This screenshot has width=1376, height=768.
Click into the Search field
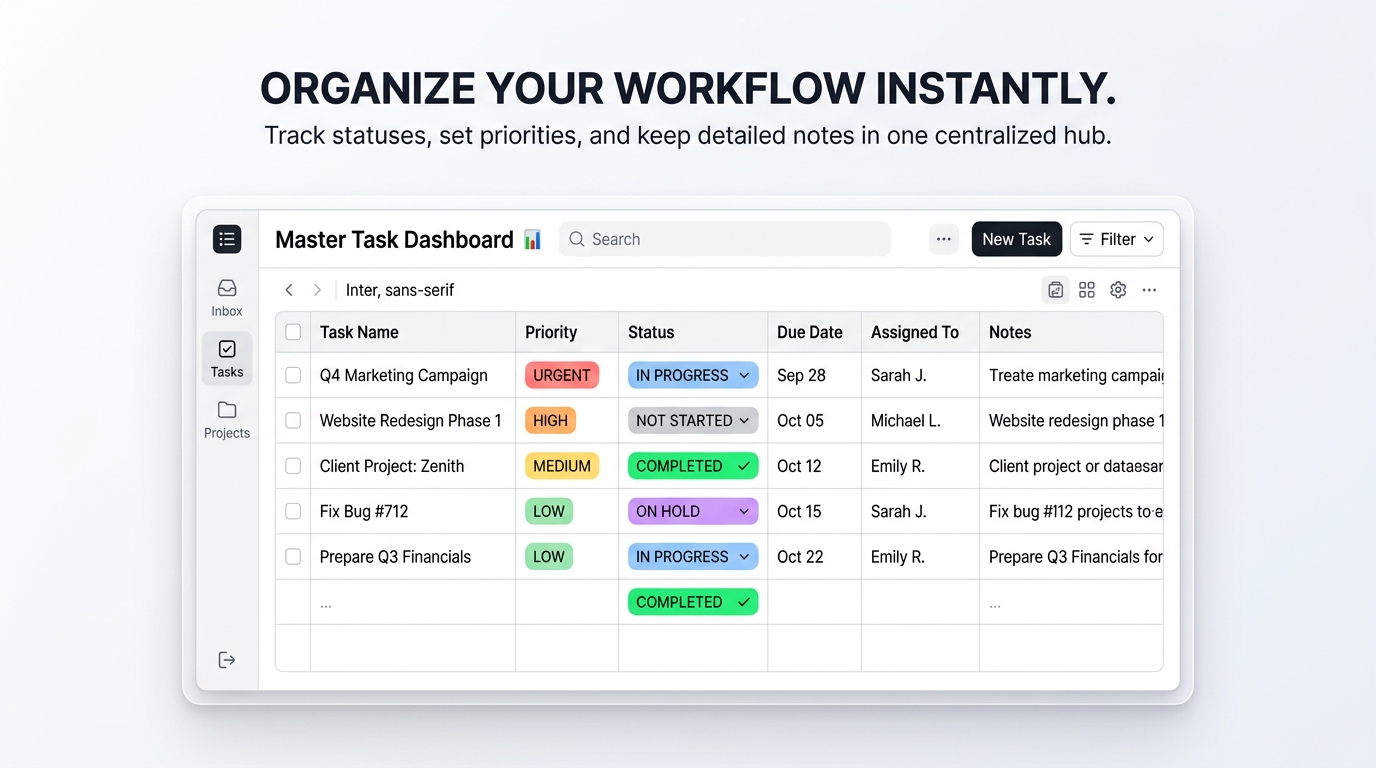point(725,239)
